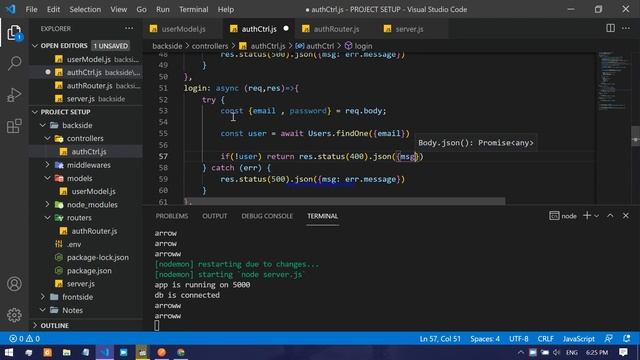The height and width of the screenshot is (360, 640).
Task: Open the Extensions view icon
Action: (x=14, y=126)
